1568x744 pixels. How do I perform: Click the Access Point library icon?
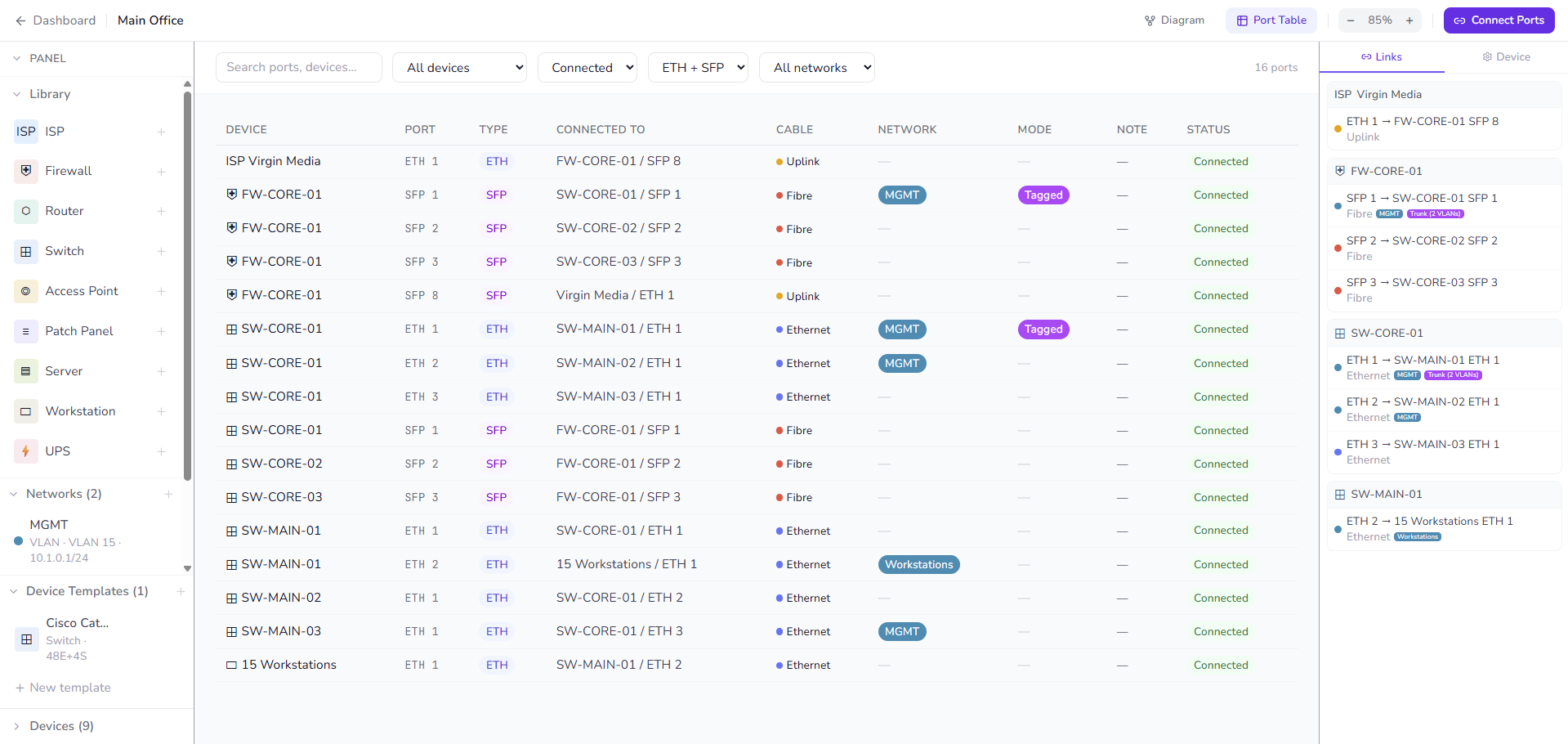[x=26, y=292]
